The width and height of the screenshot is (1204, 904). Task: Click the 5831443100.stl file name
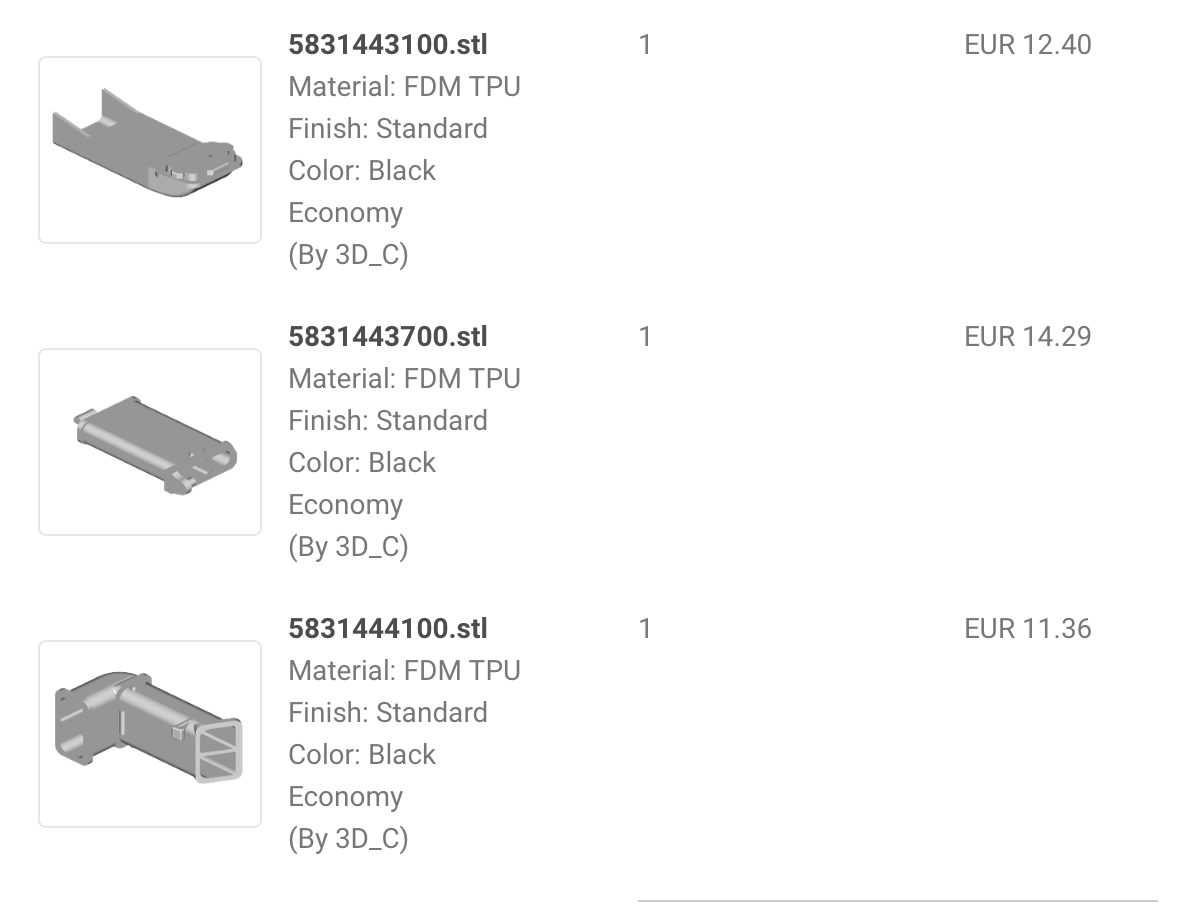tap(388, 45)
